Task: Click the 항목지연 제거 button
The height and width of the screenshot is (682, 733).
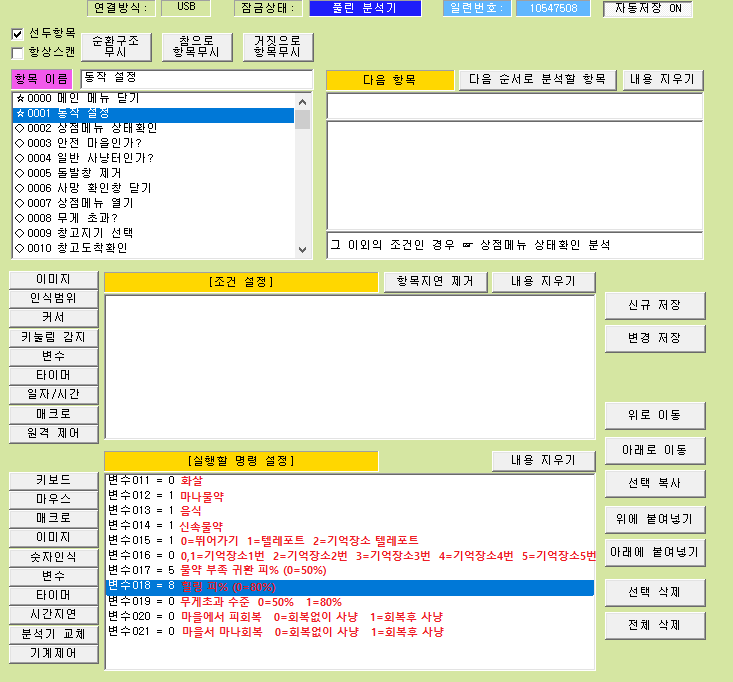Action: coord(435,282)
